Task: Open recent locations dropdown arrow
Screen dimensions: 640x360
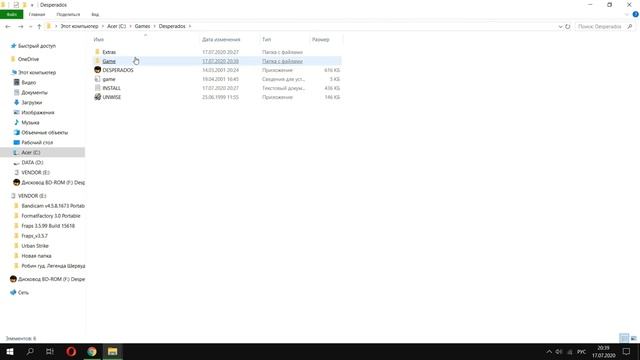Action: click(30, 27)
